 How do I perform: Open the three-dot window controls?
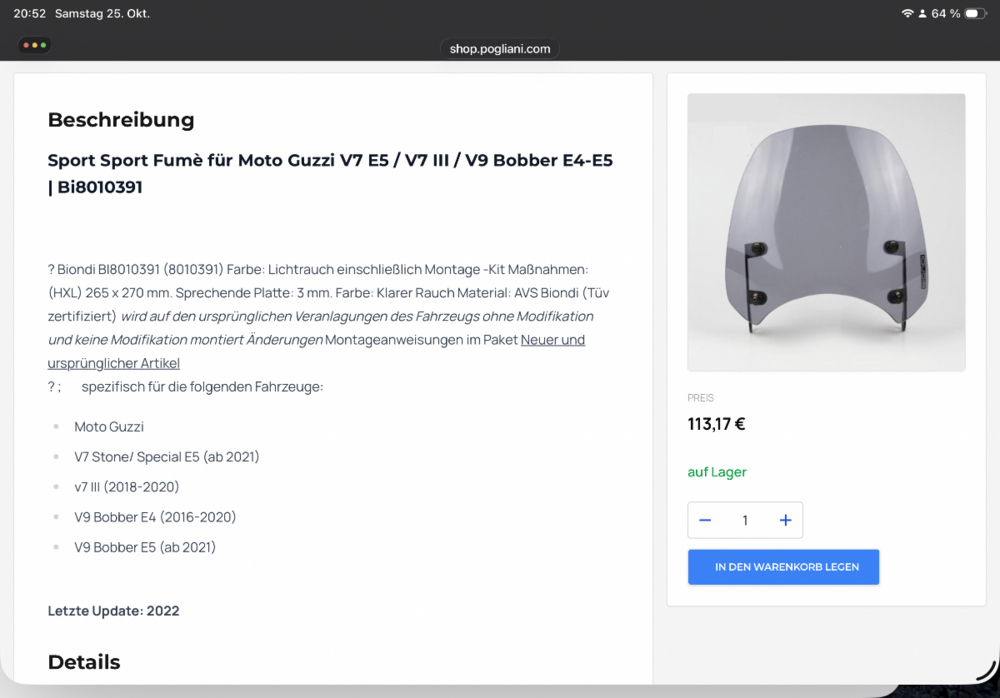(x=33, y=45)
